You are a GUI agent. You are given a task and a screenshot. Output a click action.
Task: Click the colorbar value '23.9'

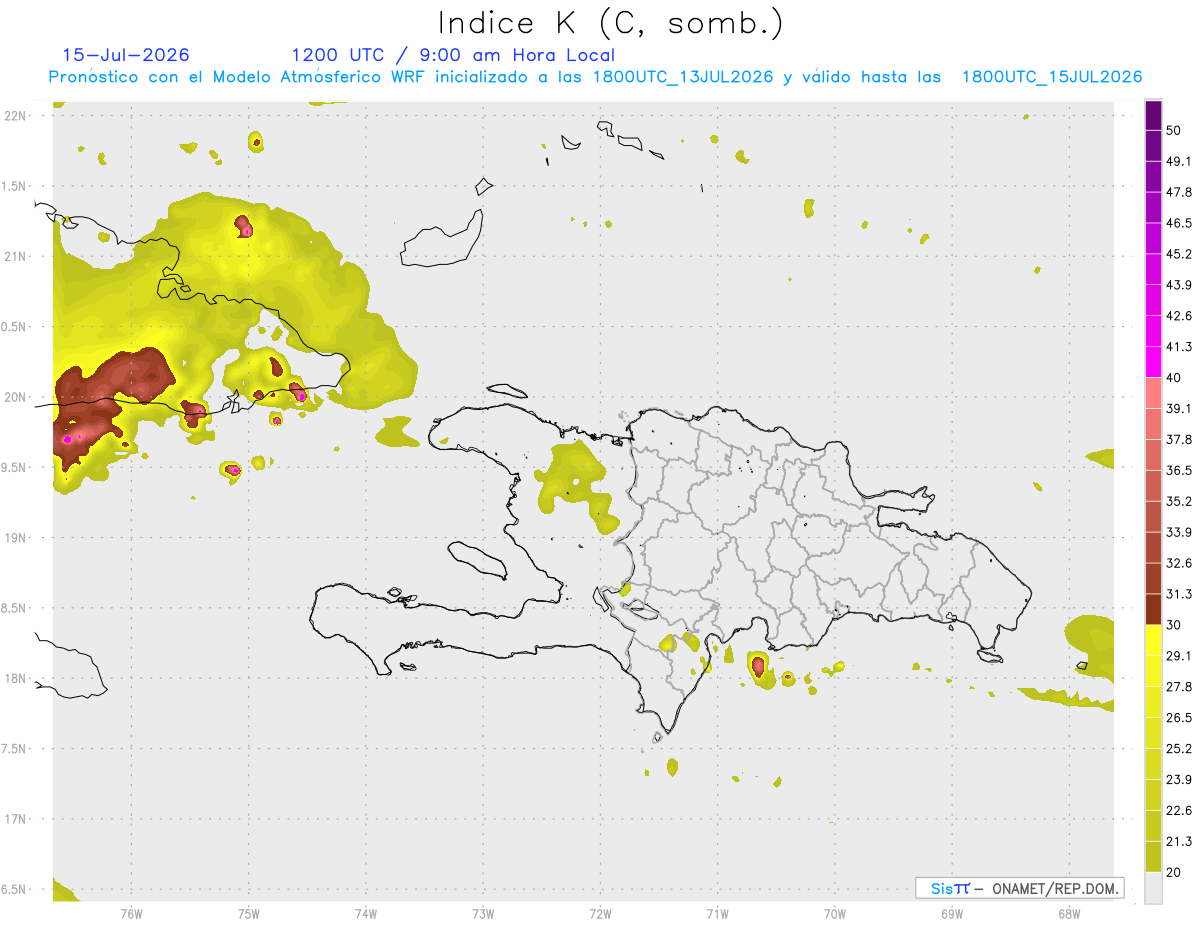[x=1178, y=779]
